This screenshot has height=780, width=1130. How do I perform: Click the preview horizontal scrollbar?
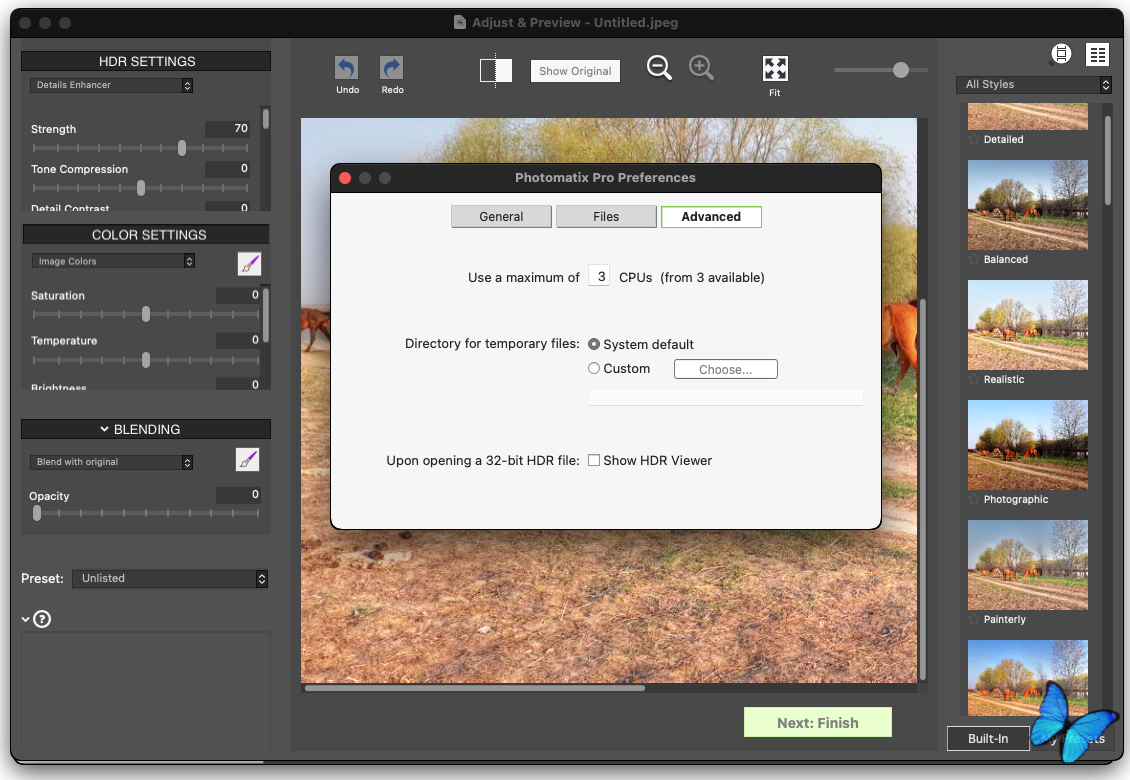[x=475, y=688]
